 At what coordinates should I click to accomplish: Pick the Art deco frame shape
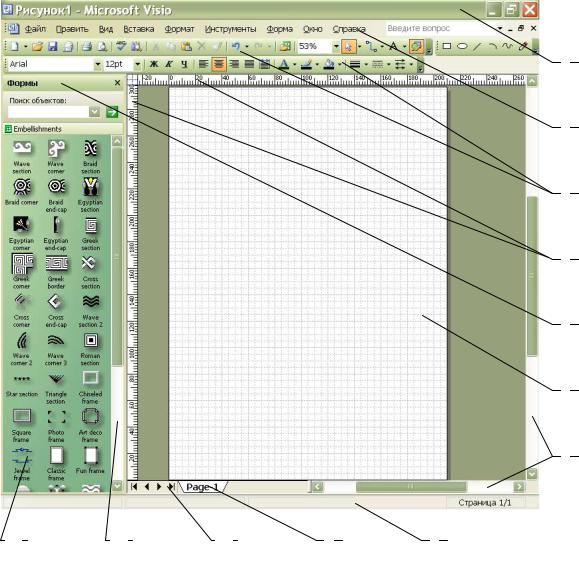(x=90, y=425)
